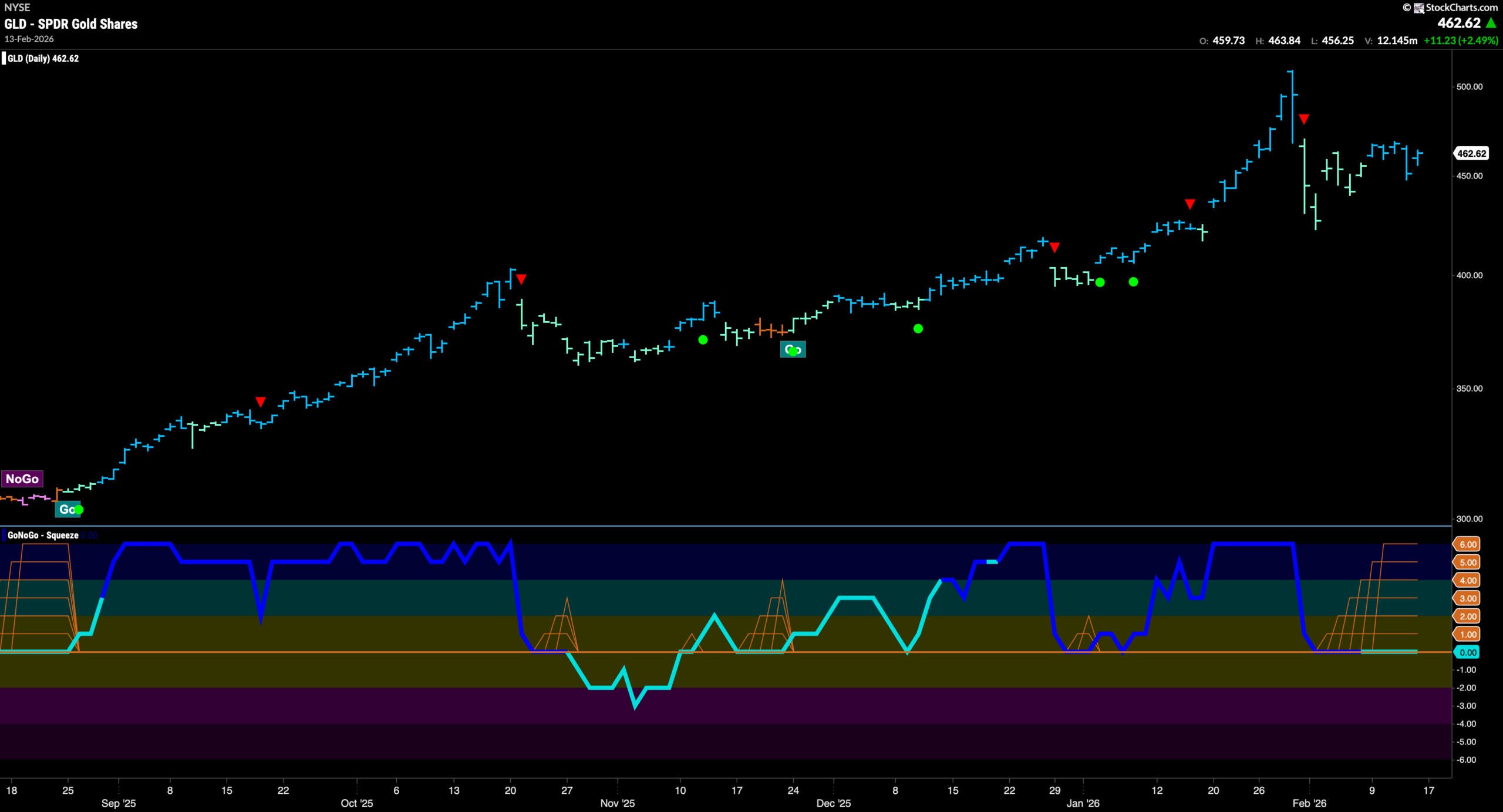Image resolution: width=1503 pixels, height=812 pixels.
Task: Click the Oct '25 date axis label
Action: [357, 803]
